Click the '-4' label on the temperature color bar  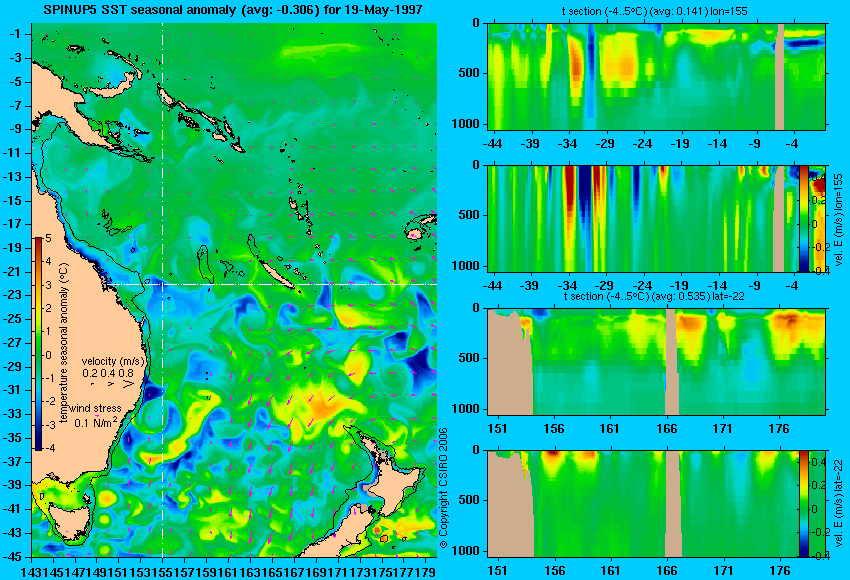[48, 448]
